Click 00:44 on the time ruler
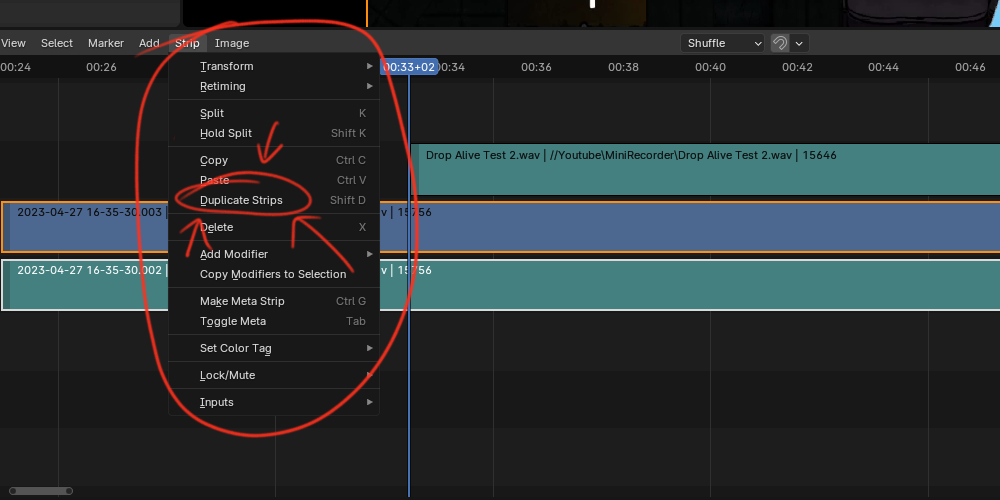This screenshot has height=500, width=1000. pyautogui.click(x=883, y=67)
